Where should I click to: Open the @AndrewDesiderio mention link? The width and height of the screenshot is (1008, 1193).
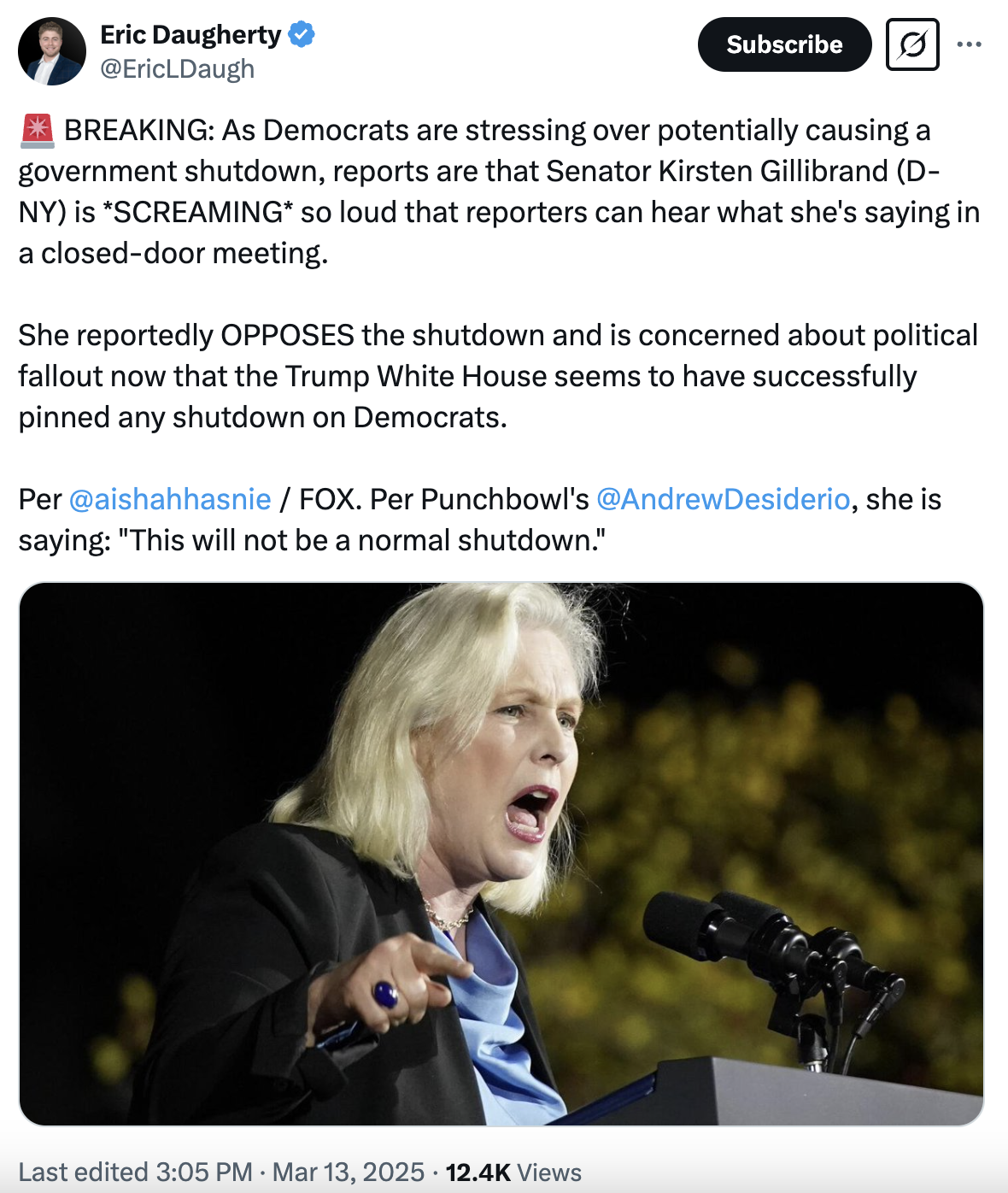coord(723,499)
